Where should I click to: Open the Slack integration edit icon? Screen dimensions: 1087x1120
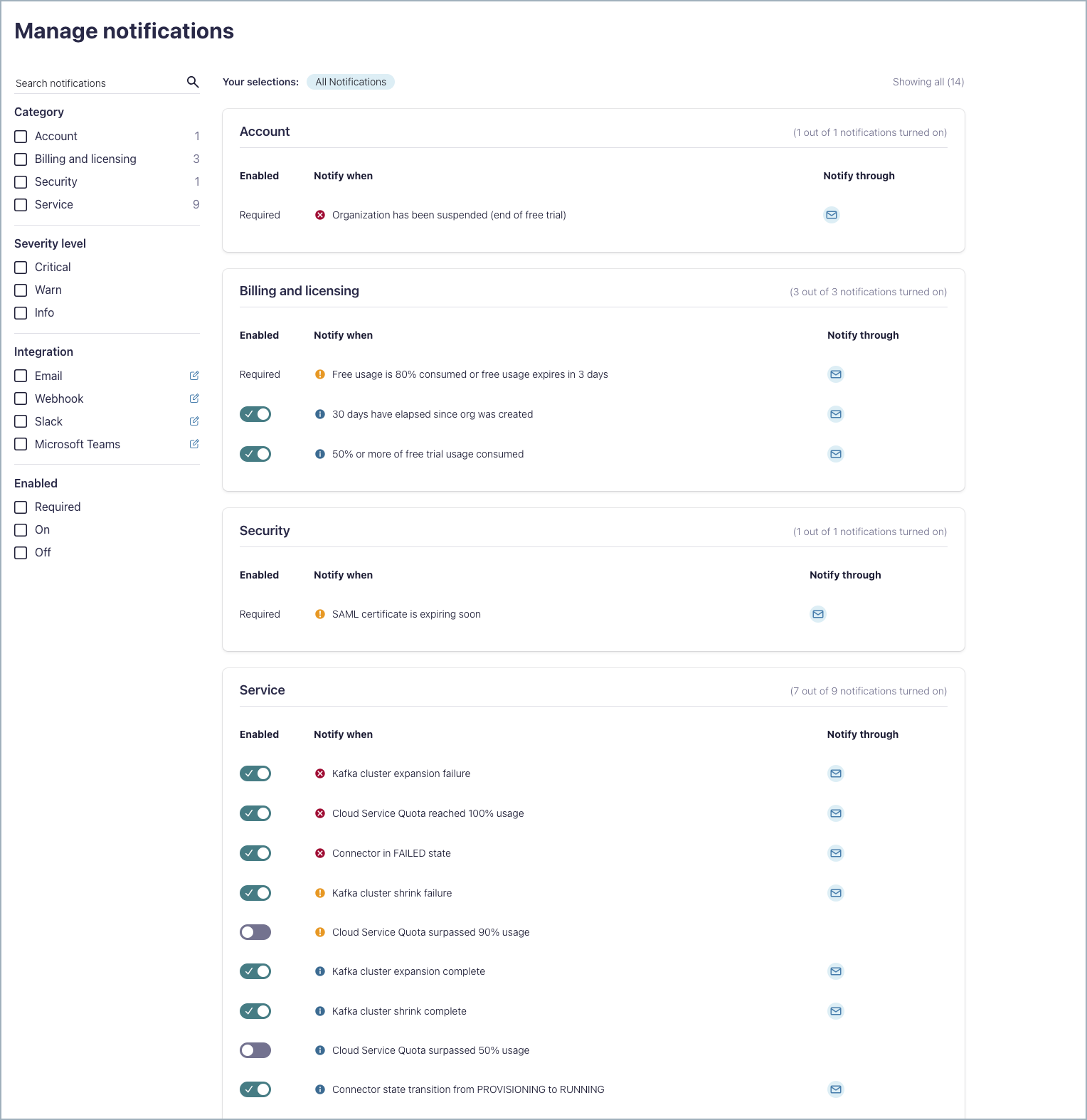[194, 421]
